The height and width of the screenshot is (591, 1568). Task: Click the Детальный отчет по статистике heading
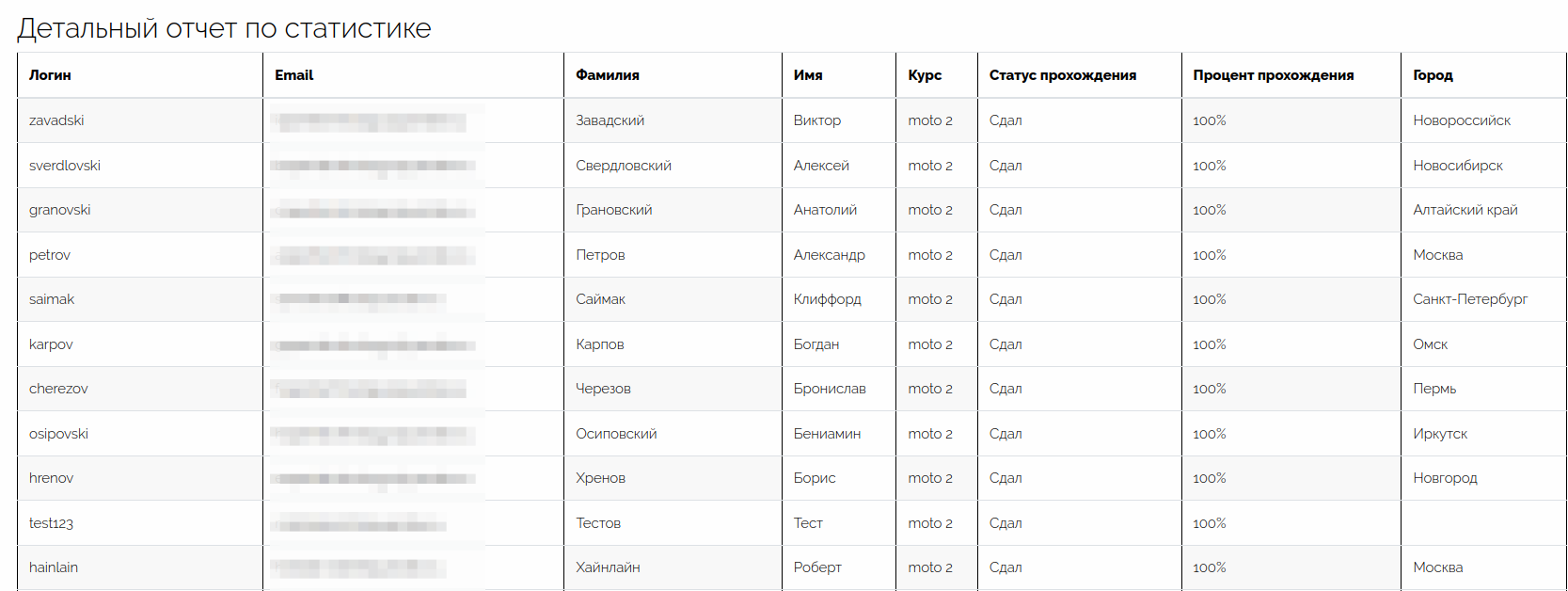tap(224, 28)
